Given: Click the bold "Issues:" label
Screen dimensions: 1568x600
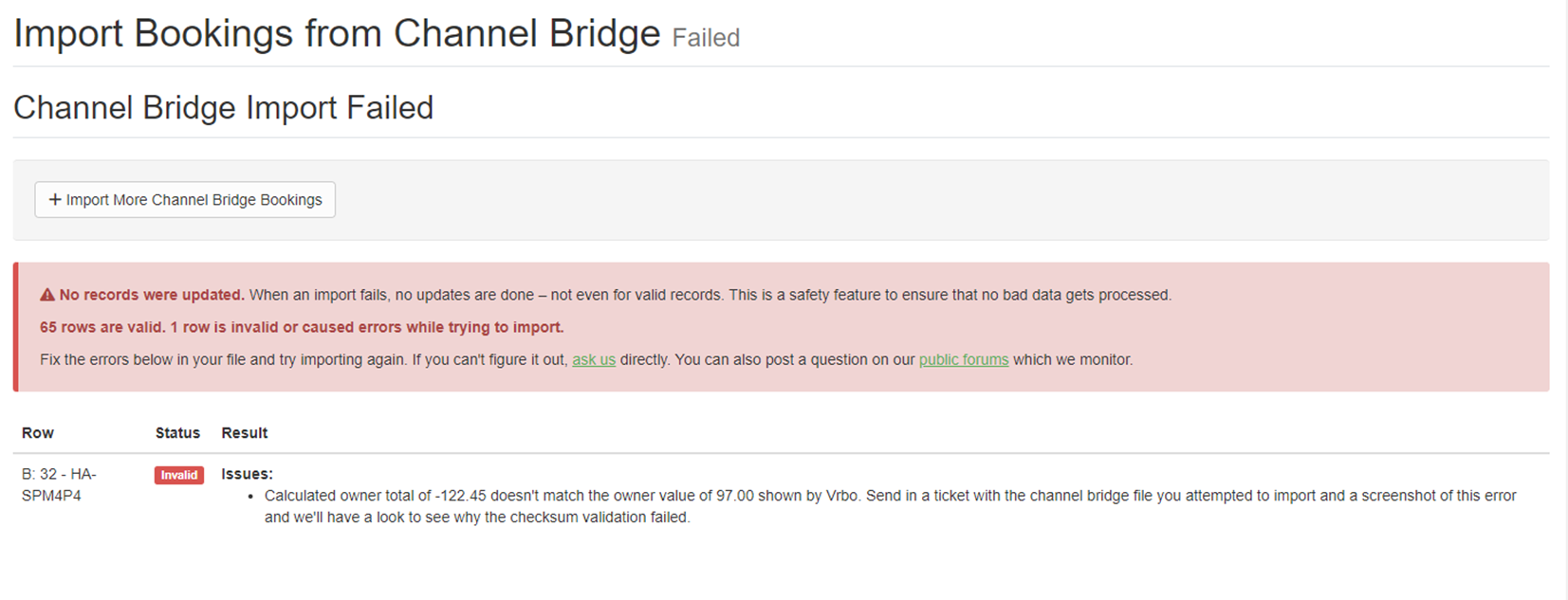Looking at the screenshot, I should [247, 474].
